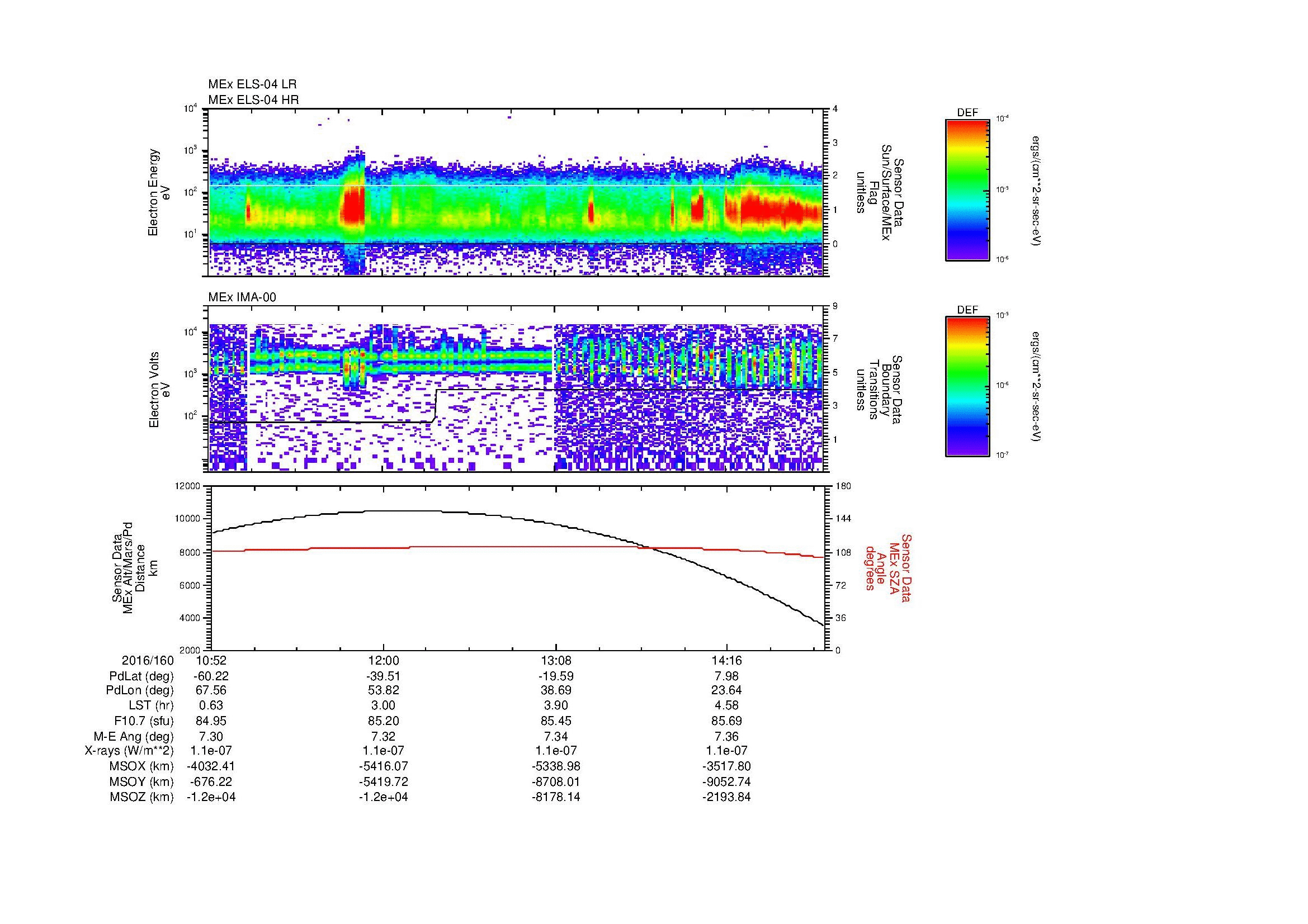1308x924 pixels.
Task: Click the PdLon value '67.56'
Action: pyautogui.click(x=211, y=690)
